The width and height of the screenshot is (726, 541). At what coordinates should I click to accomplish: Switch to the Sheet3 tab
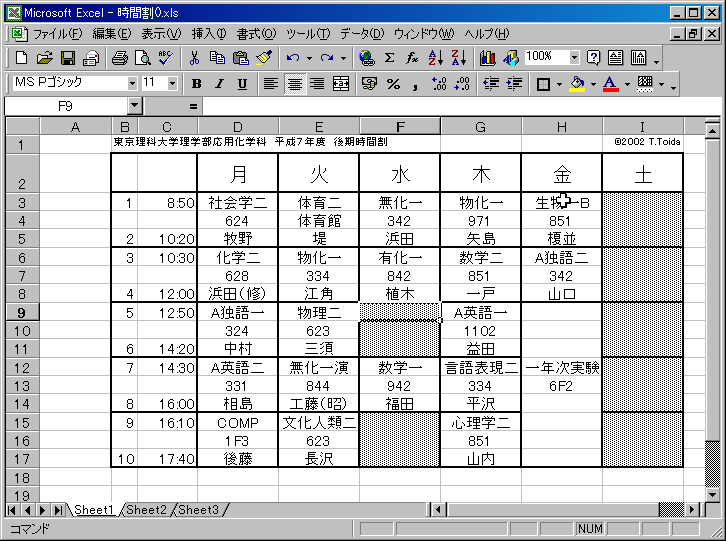[x=198, y=510]
